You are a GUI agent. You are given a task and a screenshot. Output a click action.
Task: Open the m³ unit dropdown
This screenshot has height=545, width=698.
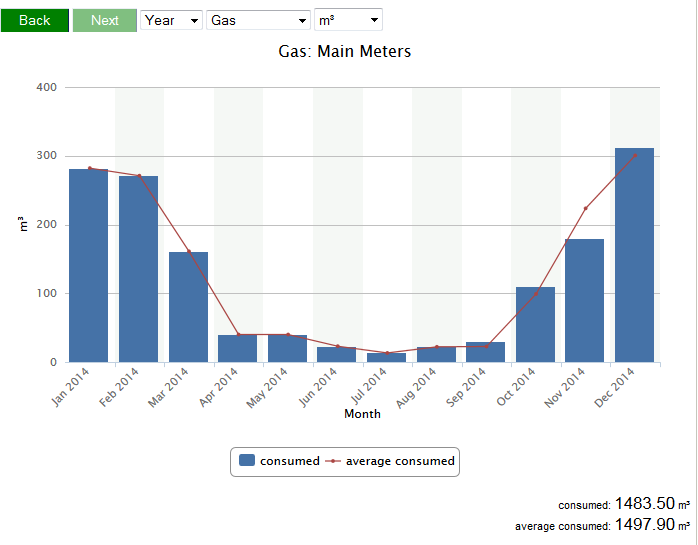[348, 20]
